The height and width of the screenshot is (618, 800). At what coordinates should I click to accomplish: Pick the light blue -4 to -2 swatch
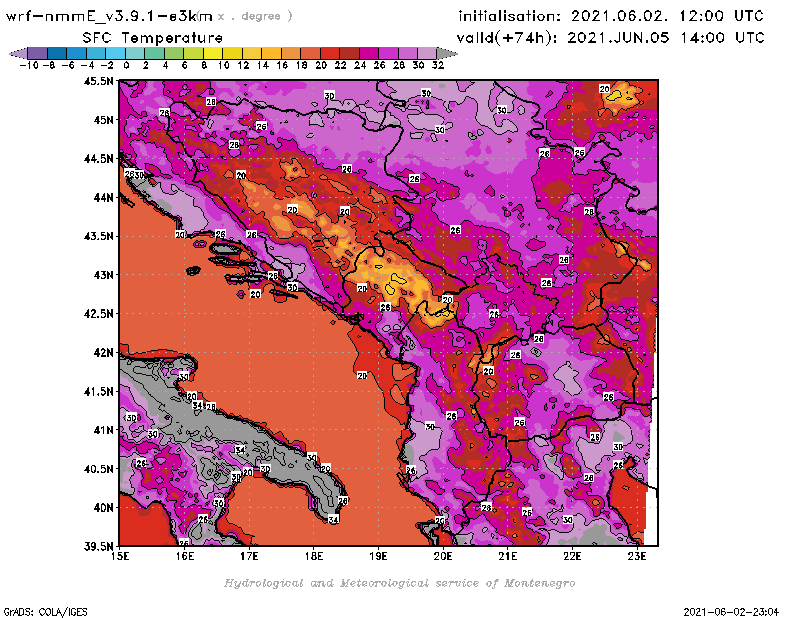tap(96, 53)
